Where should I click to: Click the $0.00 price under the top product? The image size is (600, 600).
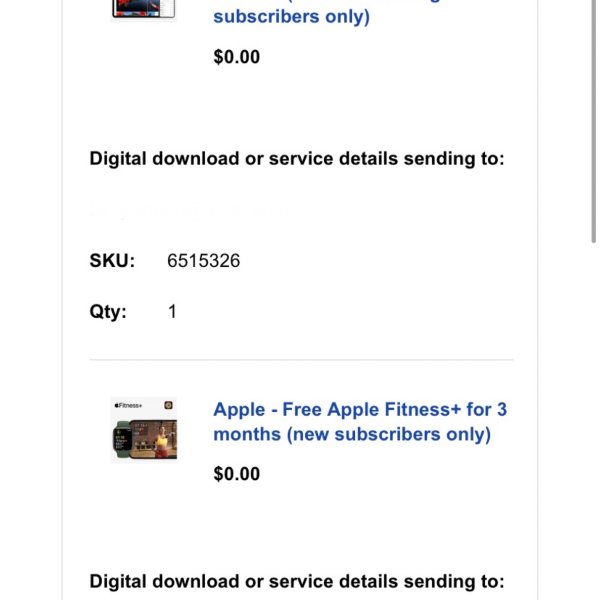tap(236, 57)
